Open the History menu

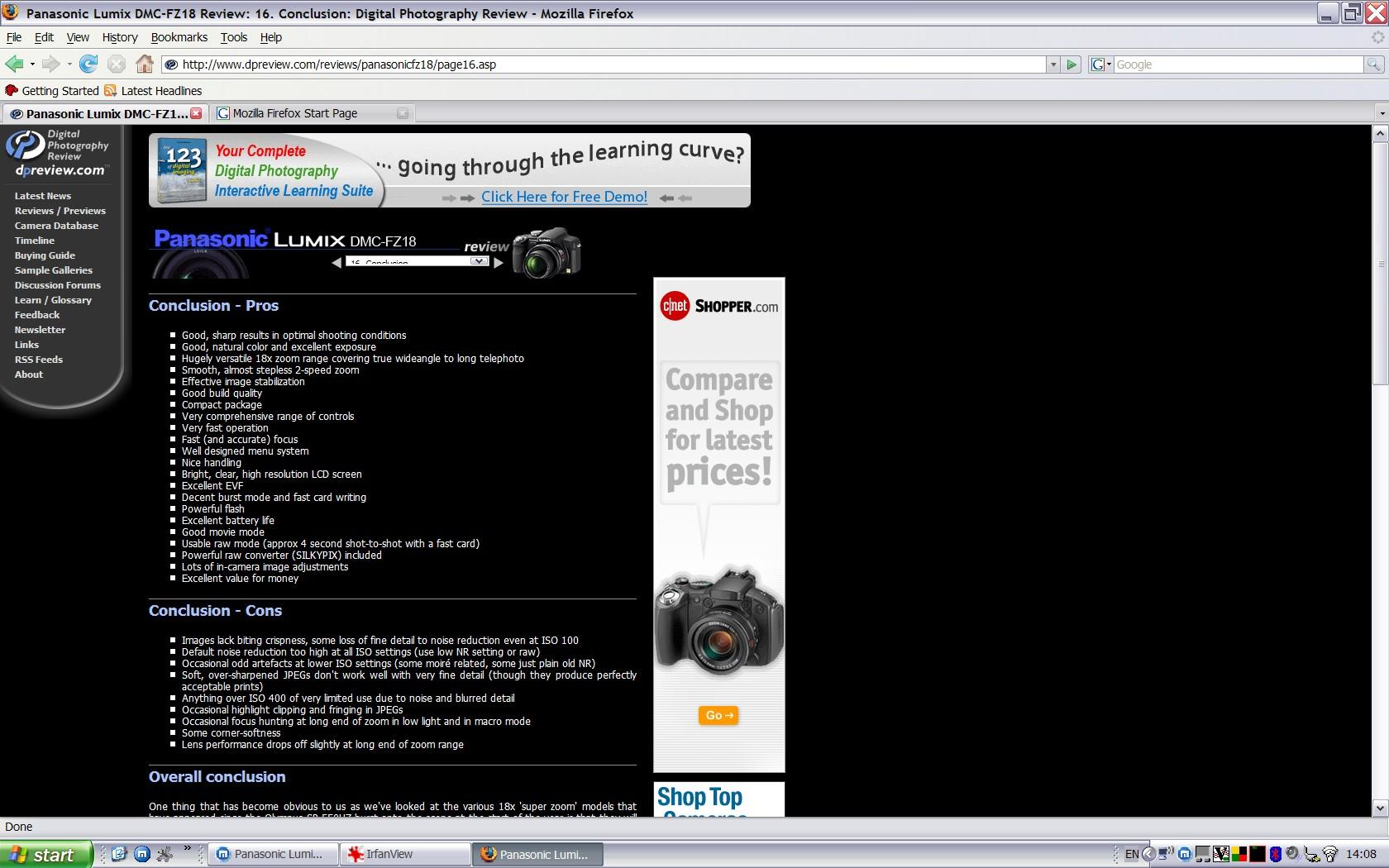click(x=120, y=37)
